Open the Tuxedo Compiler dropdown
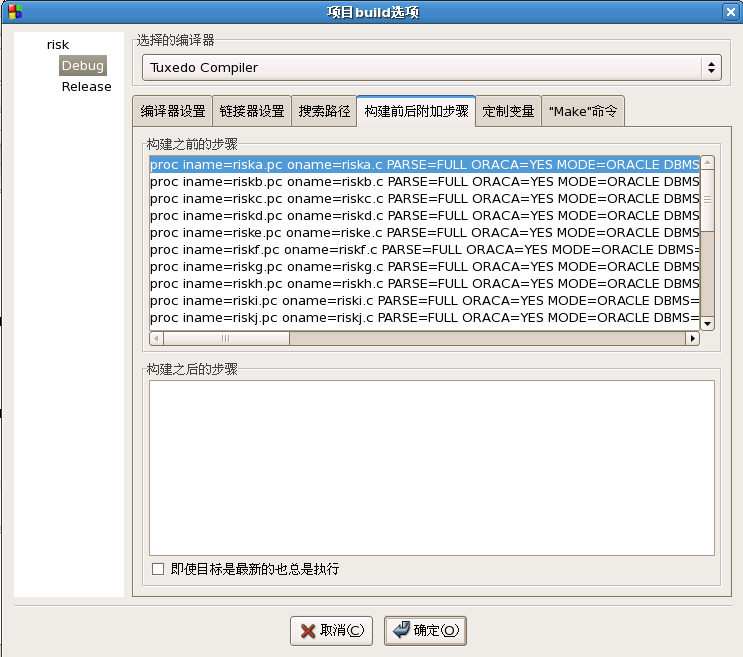Screen dimensions: 743x657 click(x=431, y=67)
